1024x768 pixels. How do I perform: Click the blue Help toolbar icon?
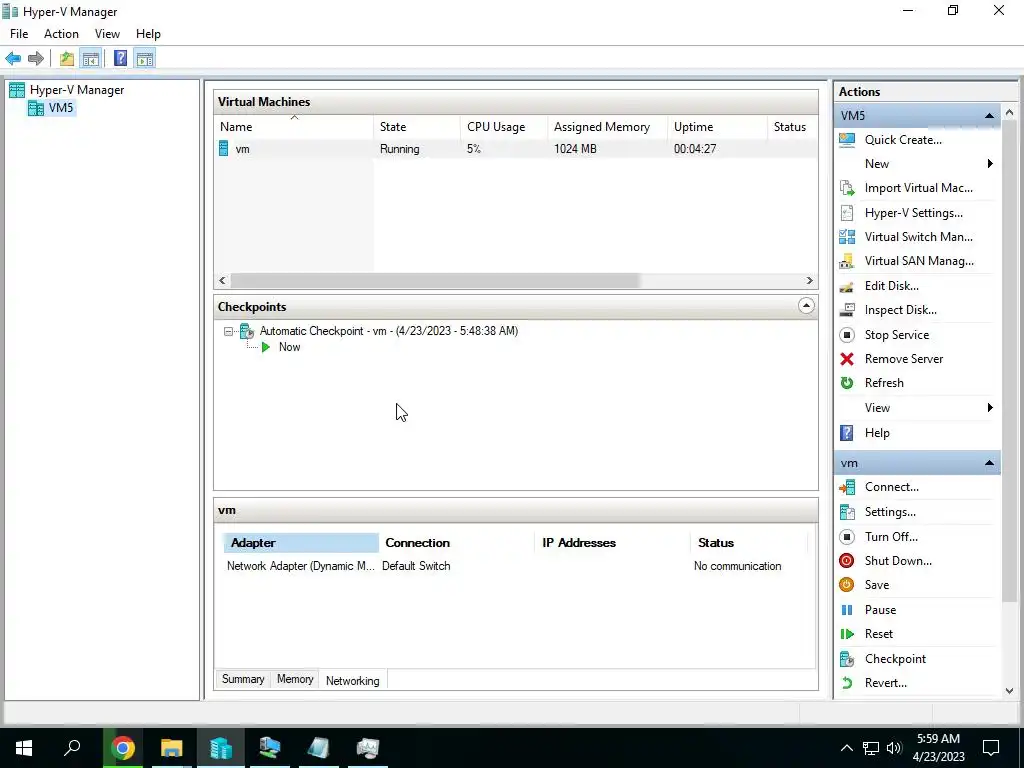click(120, 59)
